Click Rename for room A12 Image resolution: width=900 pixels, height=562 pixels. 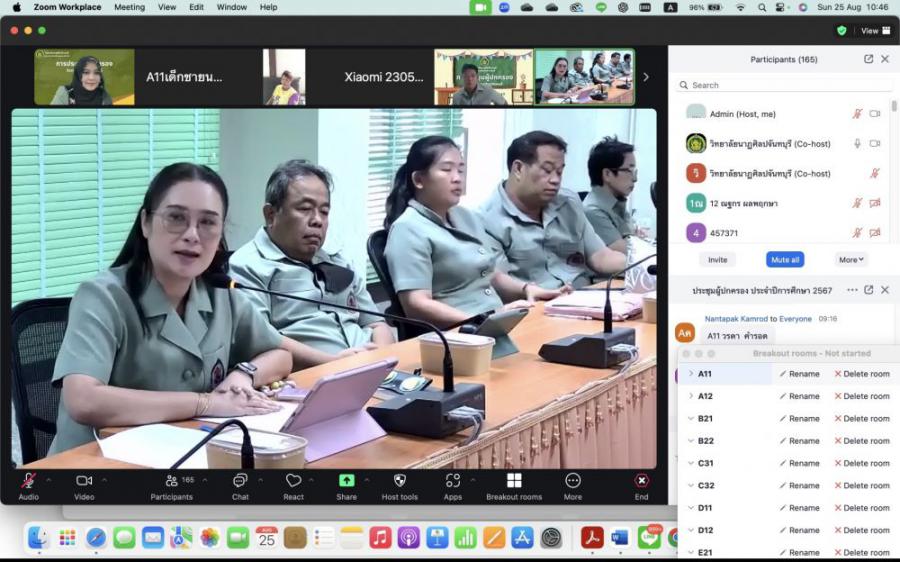799,396
